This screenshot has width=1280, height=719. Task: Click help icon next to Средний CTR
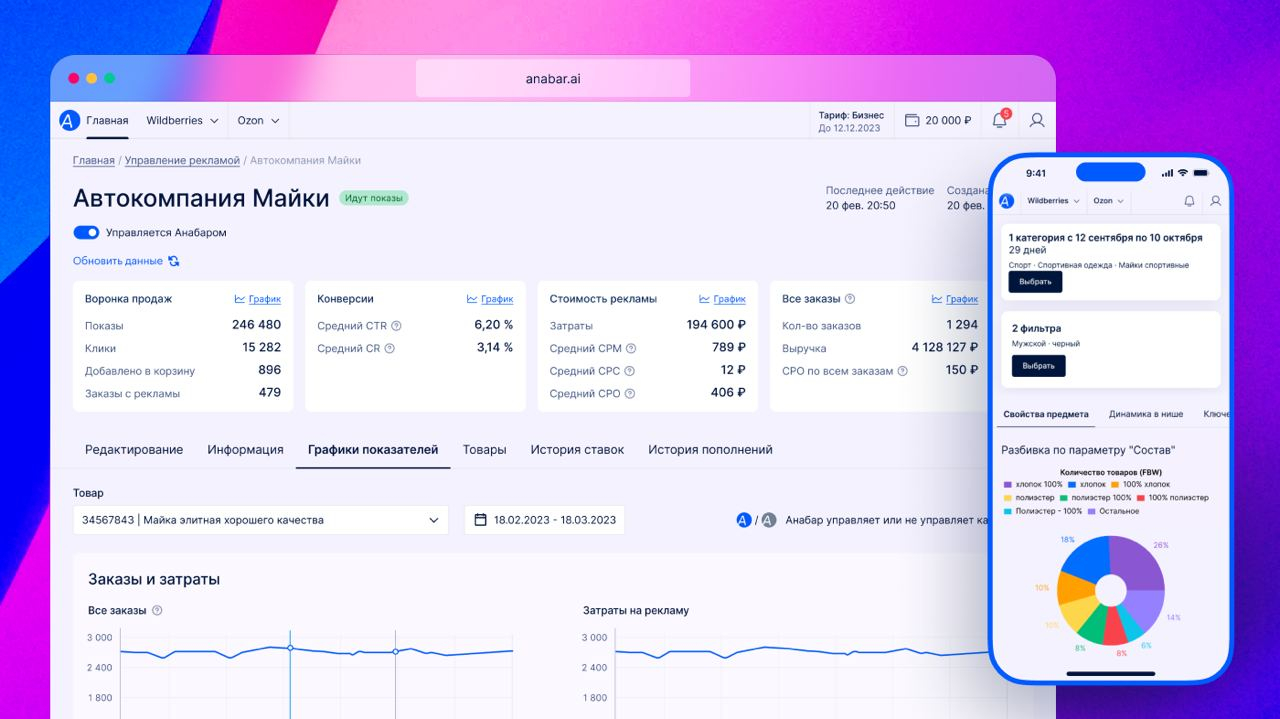click(397, 326)
